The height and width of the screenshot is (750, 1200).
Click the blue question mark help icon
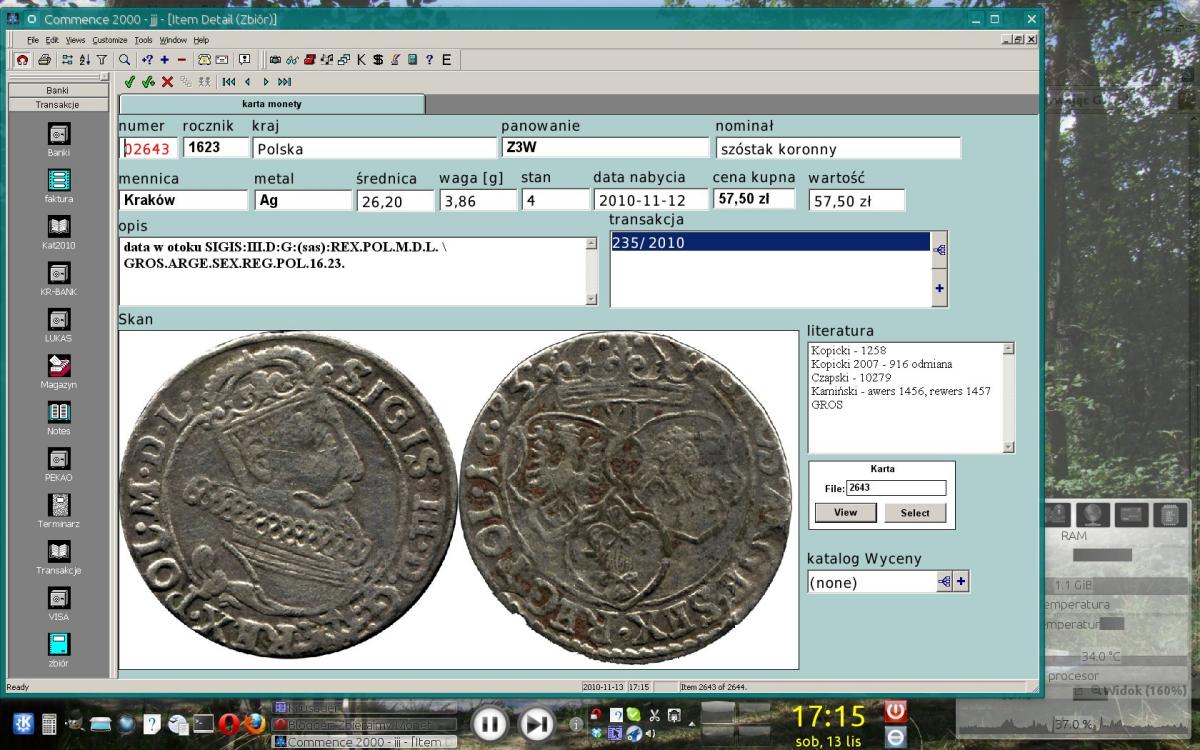pyautogui.click(x=429, y=60)
